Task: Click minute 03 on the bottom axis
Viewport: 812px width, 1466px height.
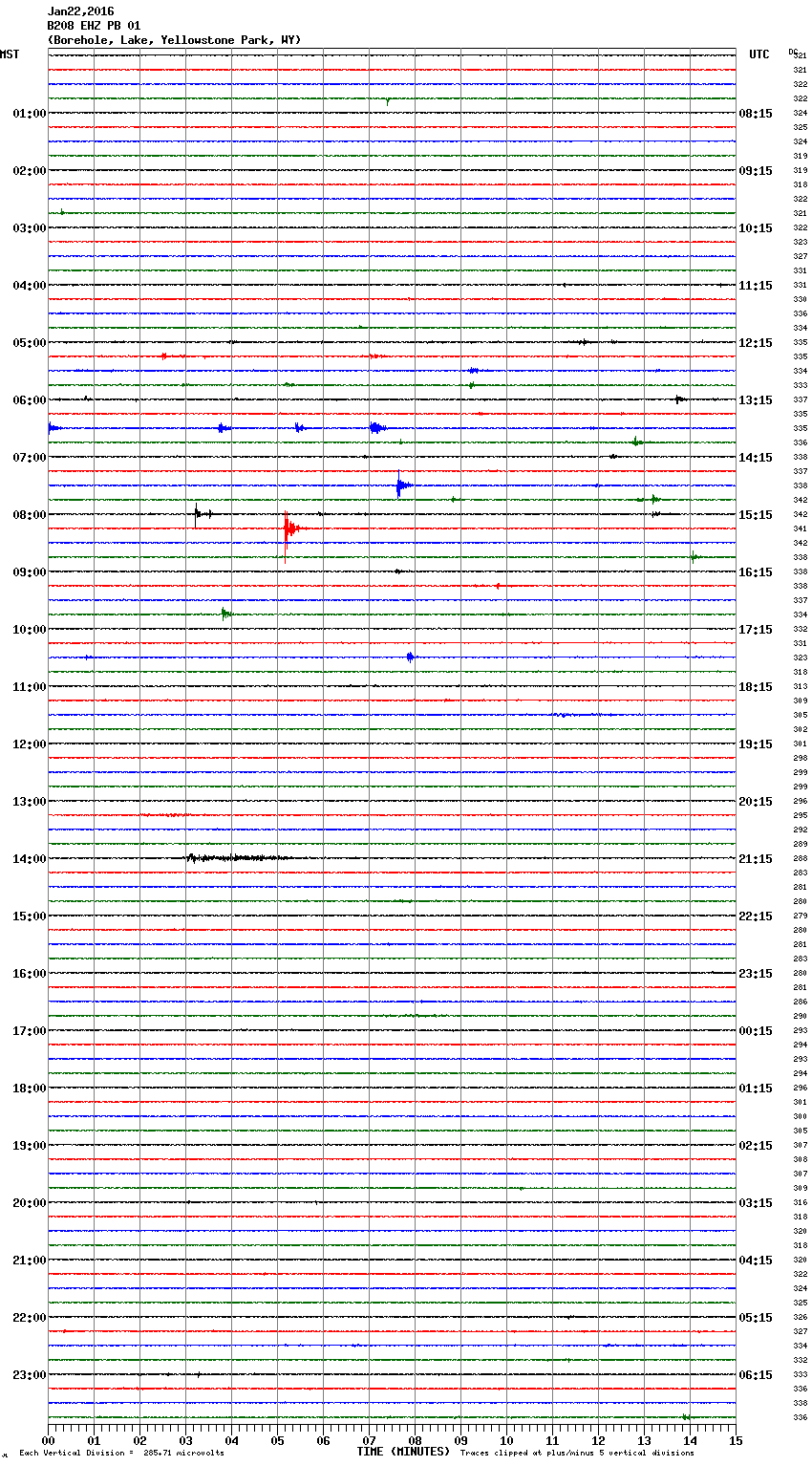Action: (185, 1440)
